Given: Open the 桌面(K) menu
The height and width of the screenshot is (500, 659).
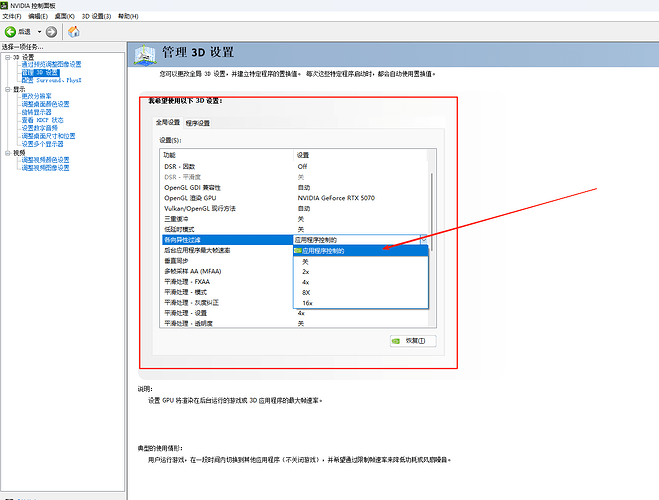Looking at the screenshot, I should (64, 16).
